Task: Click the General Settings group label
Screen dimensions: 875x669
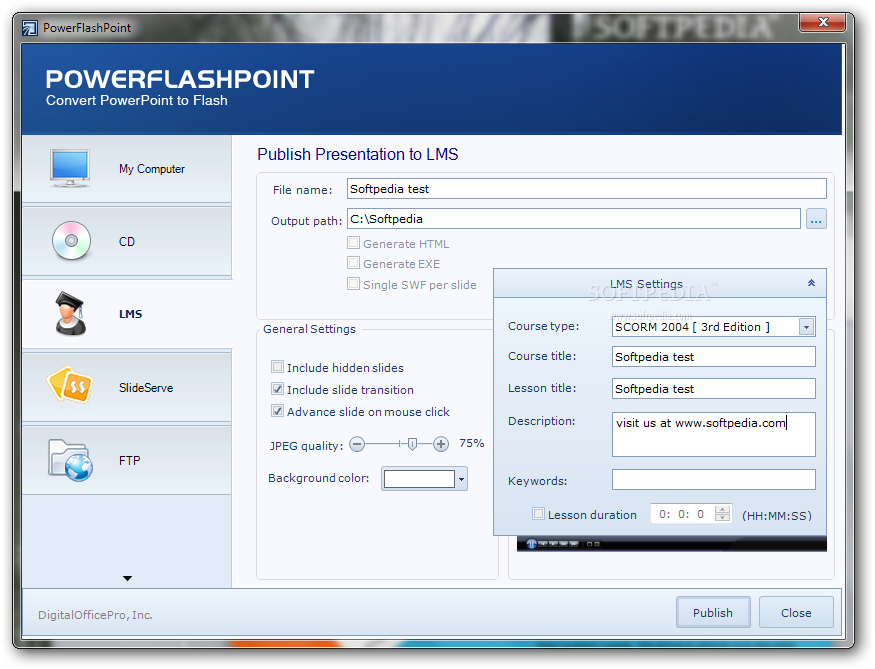Action: [x=309, y=329]
